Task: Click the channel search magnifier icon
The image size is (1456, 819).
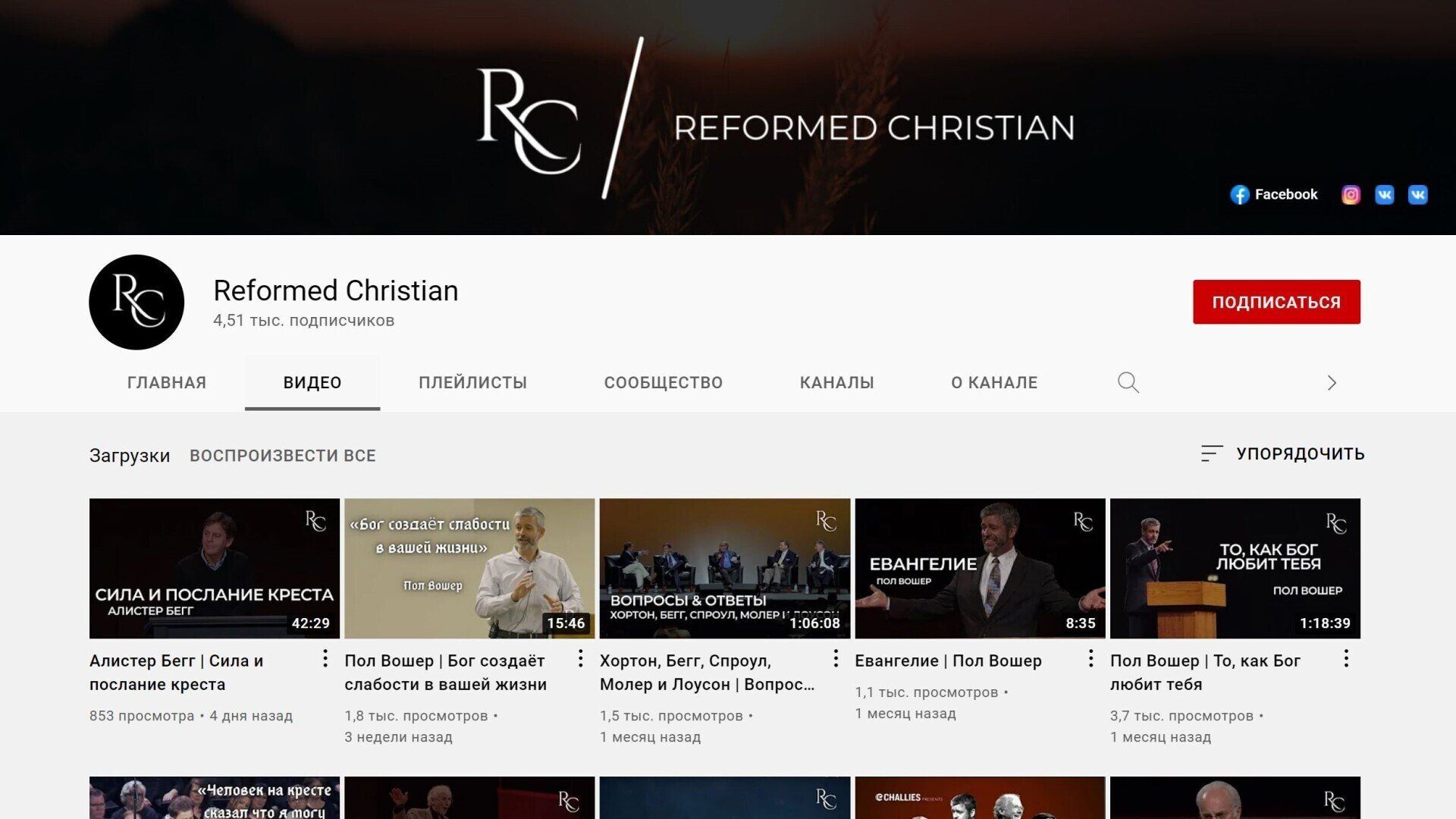Action: [1128, 382]
